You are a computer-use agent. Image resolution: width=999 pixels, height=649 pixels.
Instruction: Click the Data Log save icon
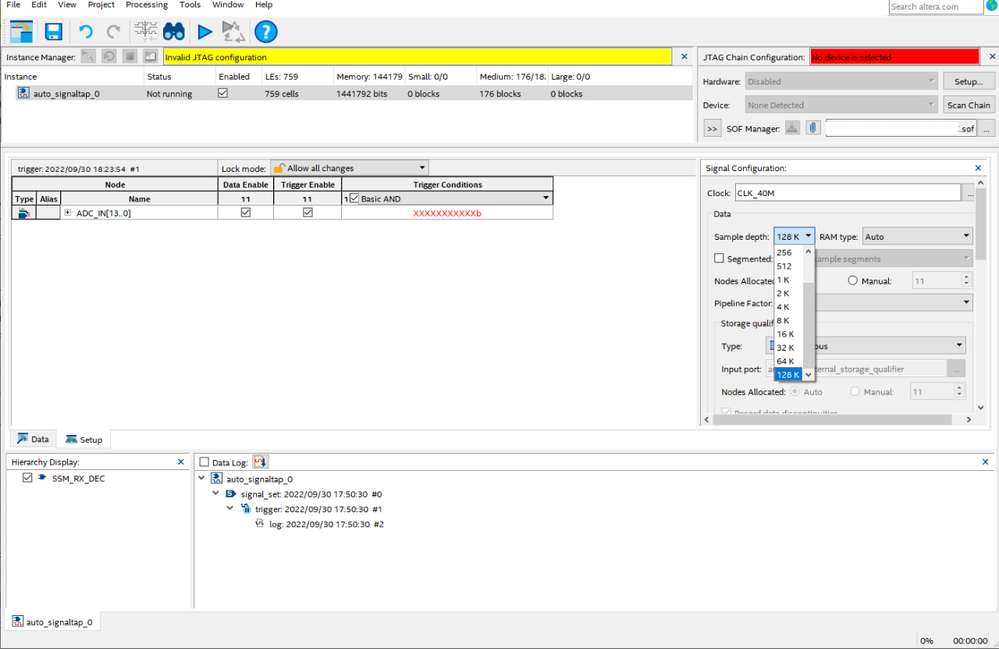coord(261,462)
